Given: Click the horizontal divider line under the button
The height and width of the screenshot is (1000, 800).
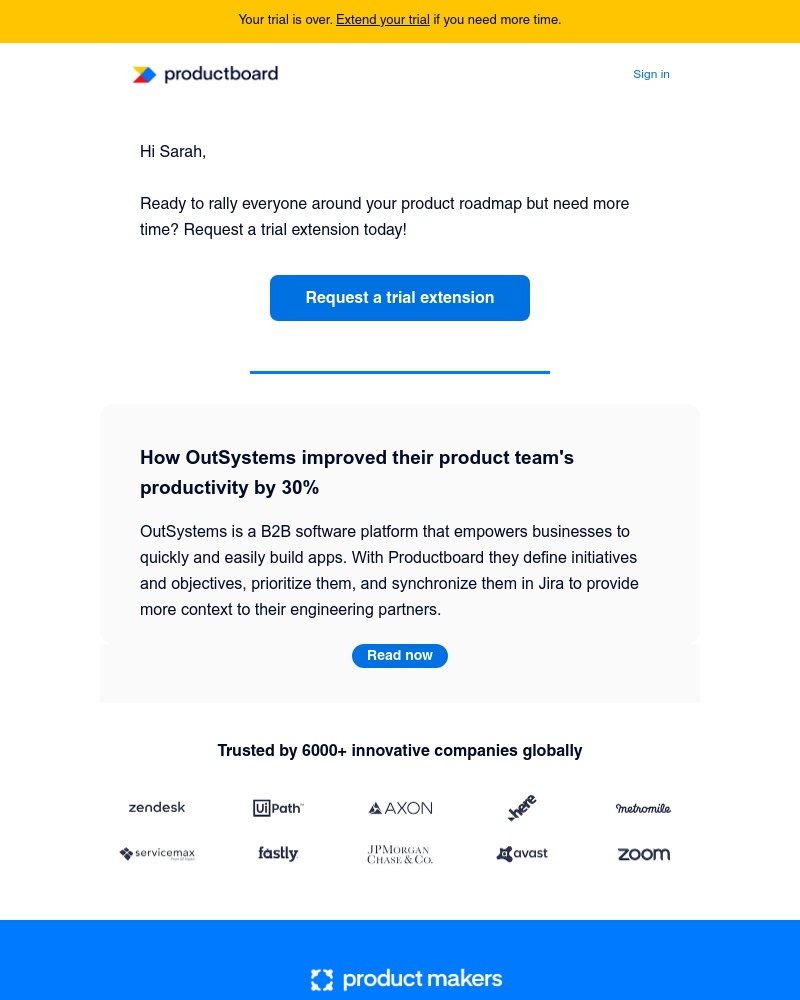Looking at the screenshot, I should click(400, 371).
